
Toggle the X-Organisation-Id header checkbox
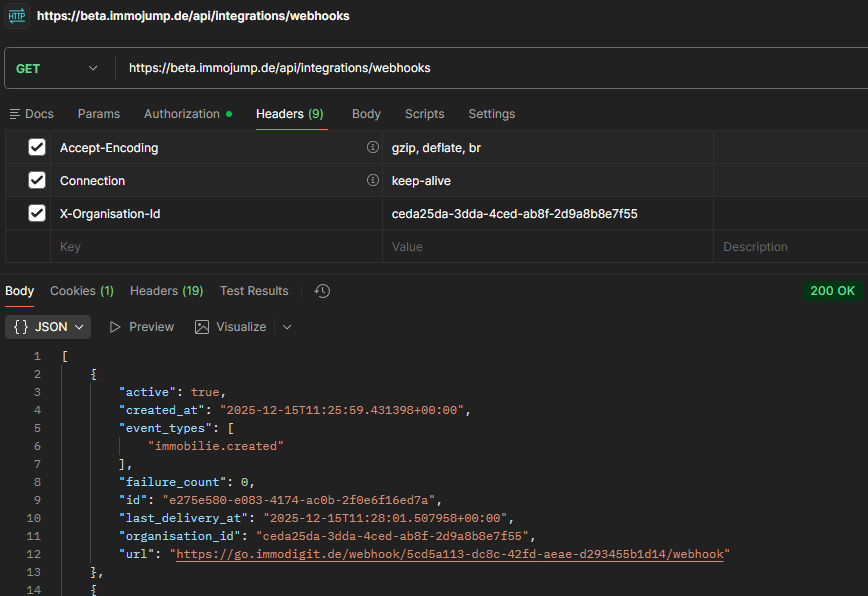click(x=37, y=213)
